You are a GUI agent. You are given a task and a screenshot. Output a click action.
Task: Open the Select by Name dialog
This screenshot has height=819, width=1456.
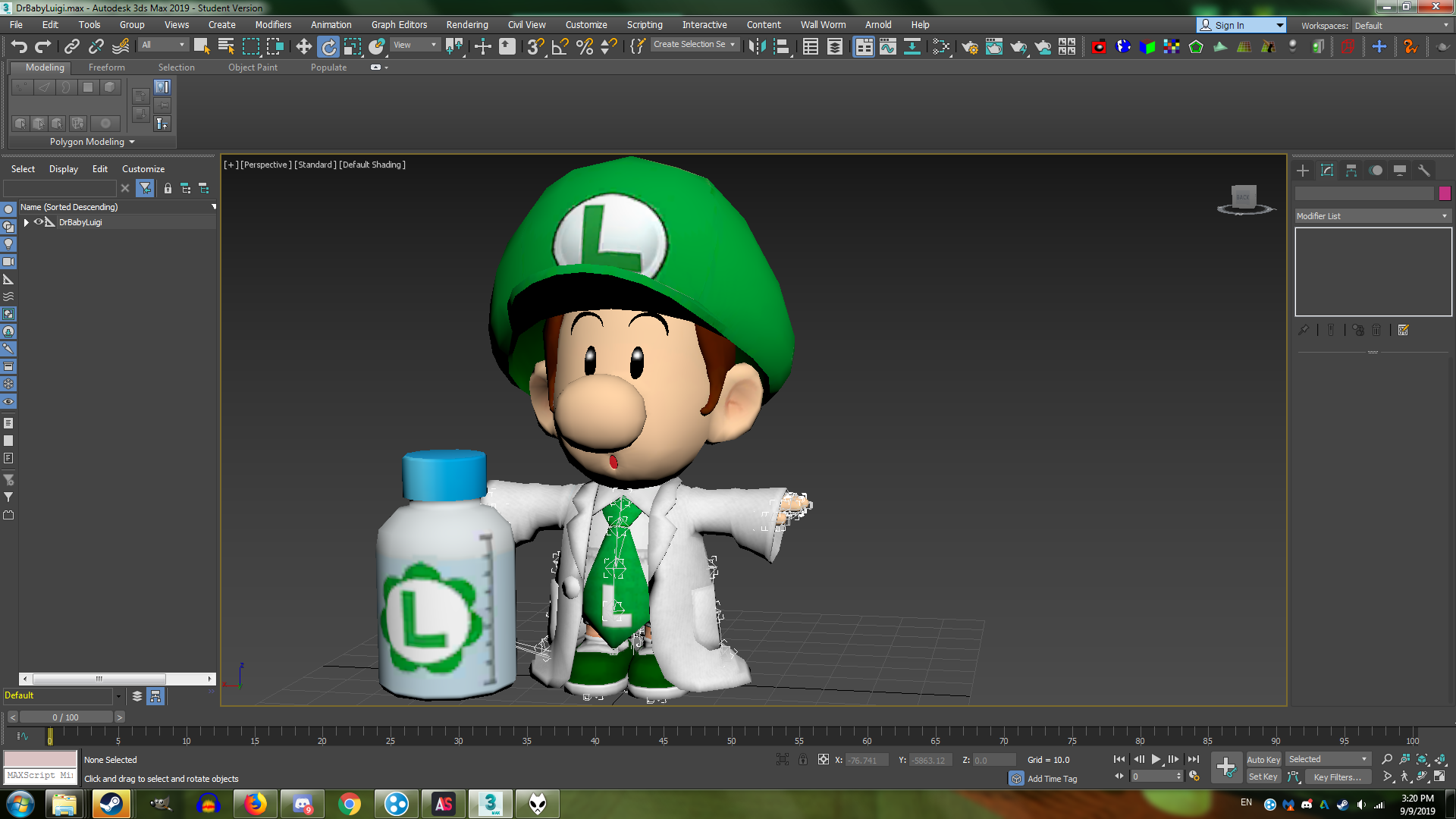(x=226, y=46)
